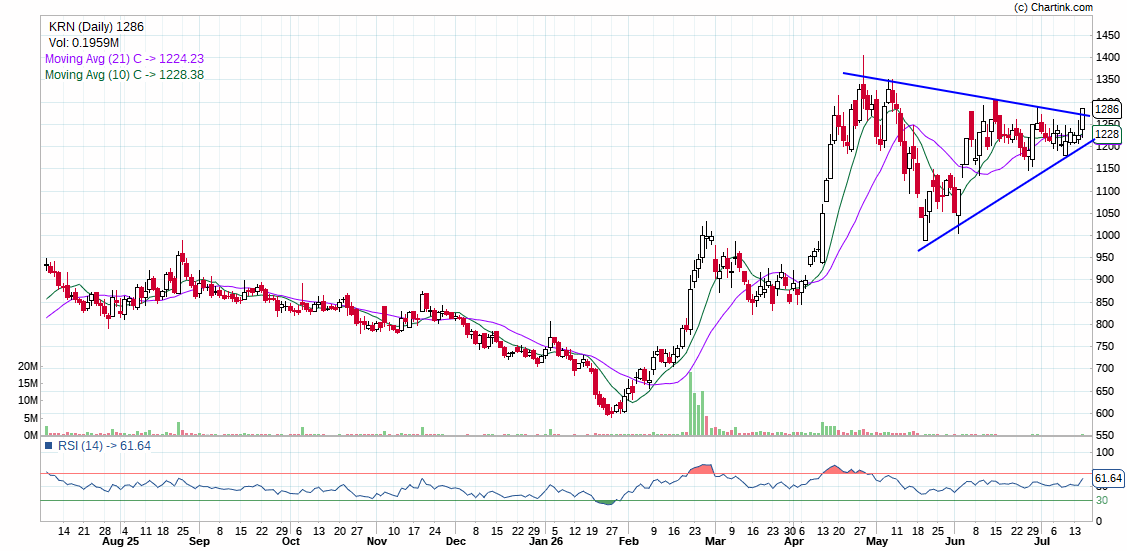Viewport: 1127px width, 551px height.
Task: Click the 1450 price axis label
Action: [1108, 35]
